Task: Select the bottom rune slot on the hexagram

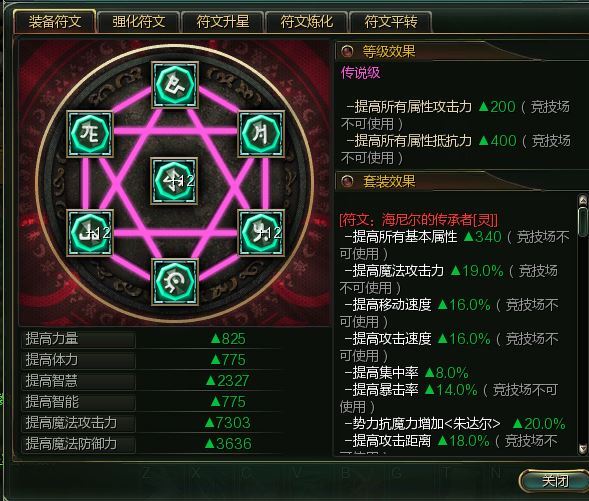Action: click(x=175, y=282)
